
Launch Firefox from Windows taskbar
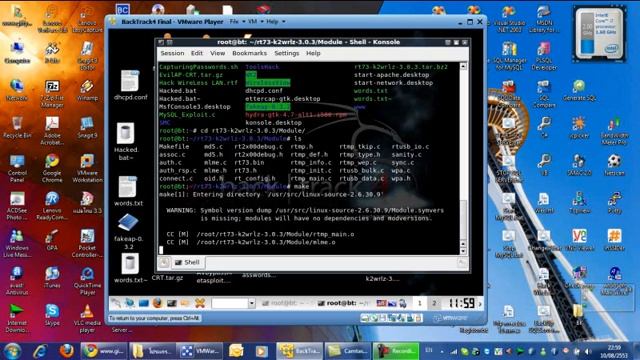click(66, 351)
